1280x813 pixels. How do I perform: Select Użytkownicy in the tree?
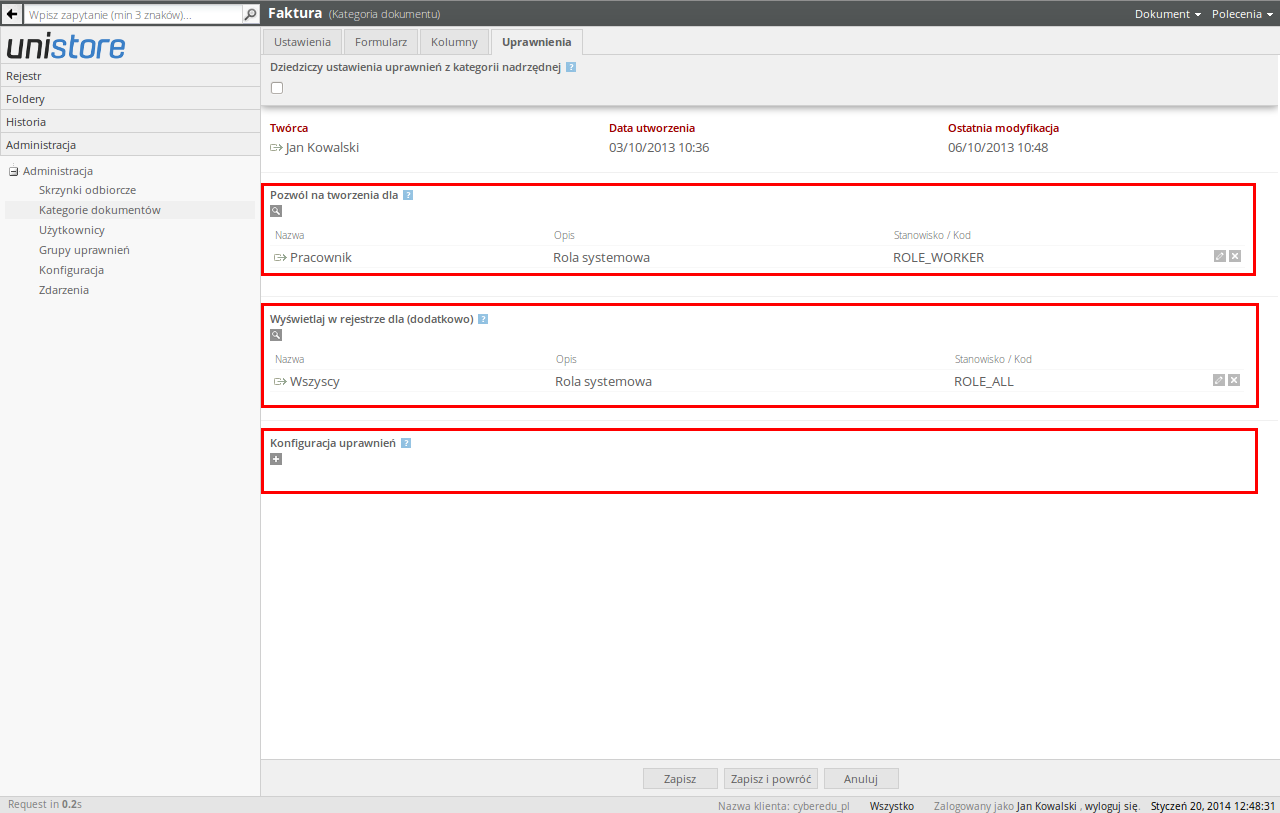72,230
